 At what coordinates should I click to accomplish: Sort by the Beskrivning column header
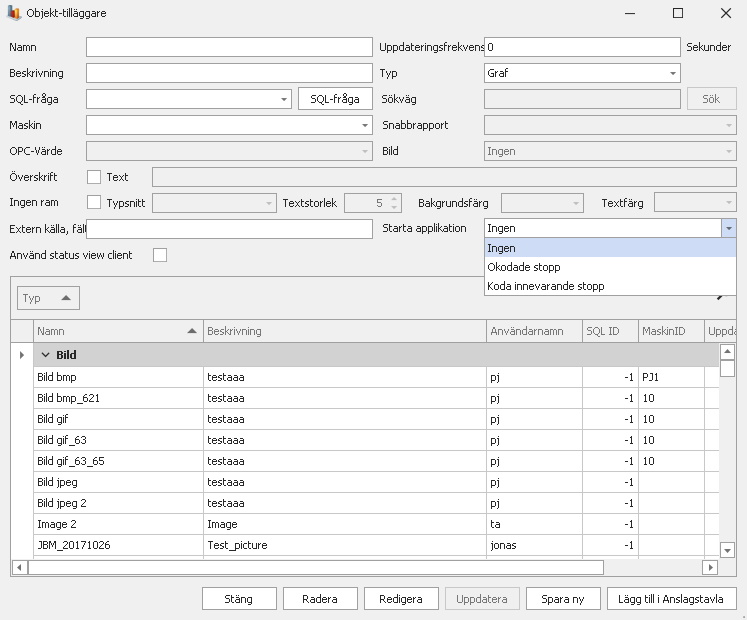344,331
